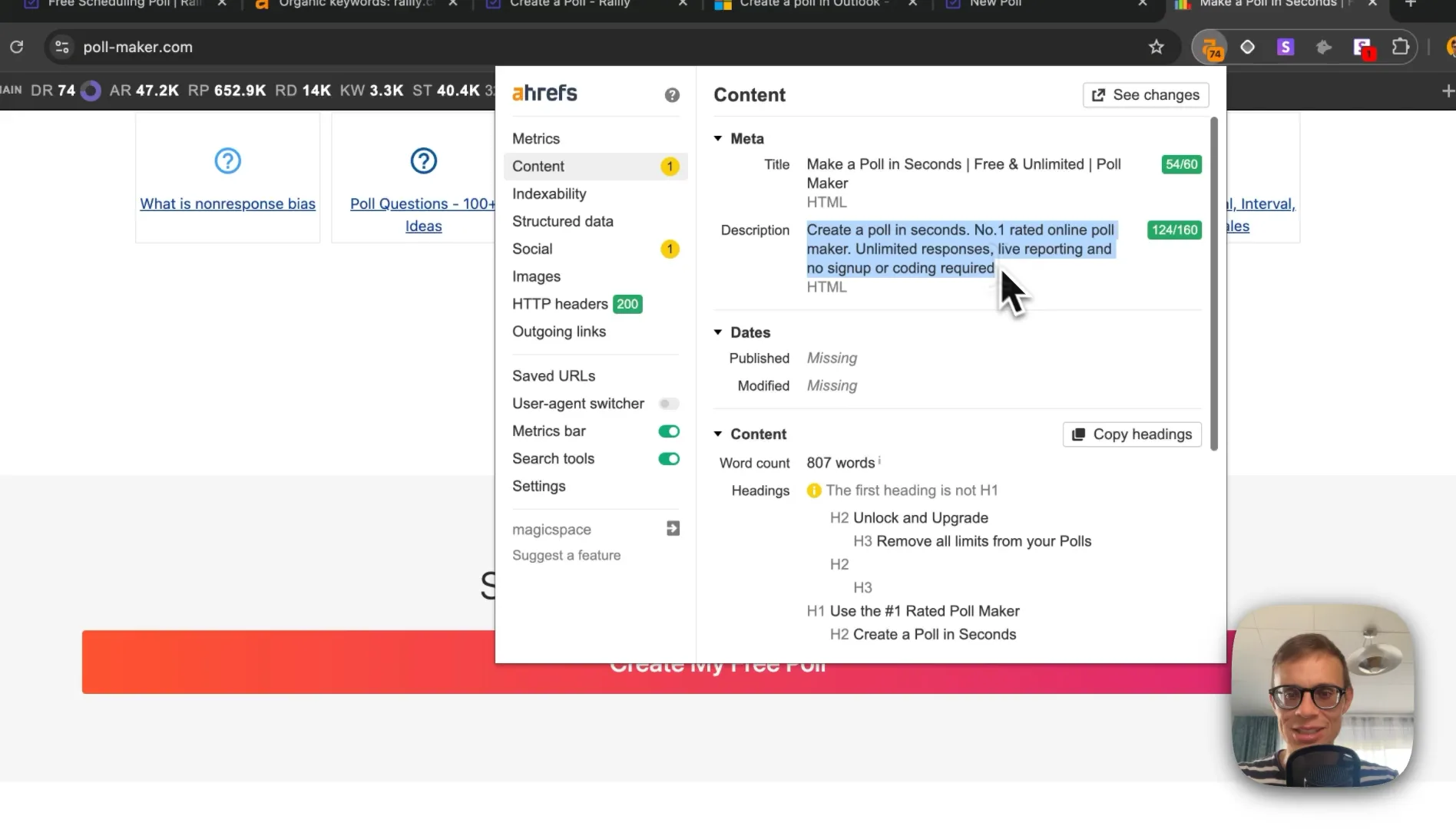Open Outgoing links section

pos(559,332)
